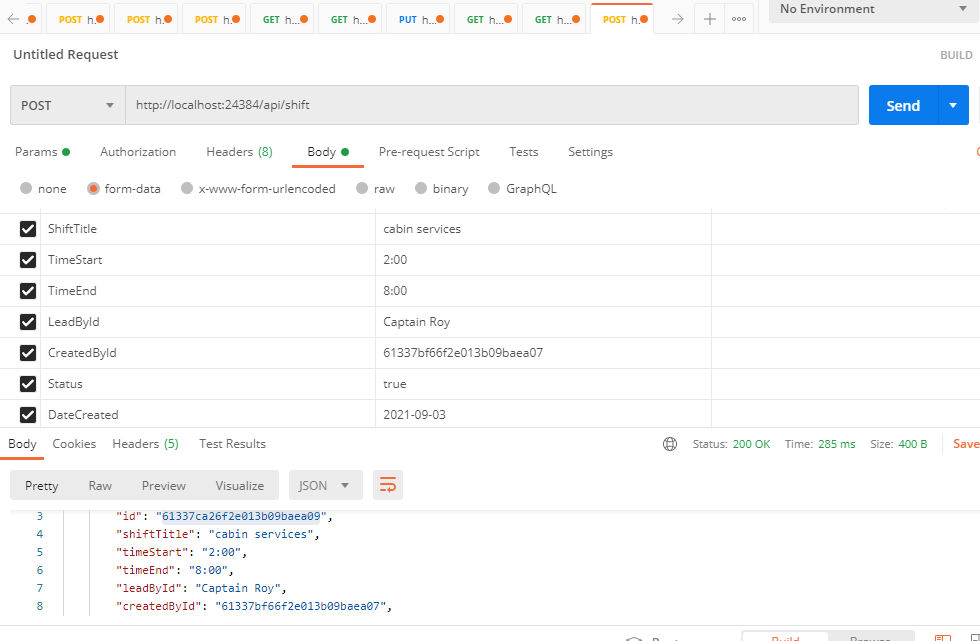
Task: Click the '8:00' value cell
Action: coord(543,291)
